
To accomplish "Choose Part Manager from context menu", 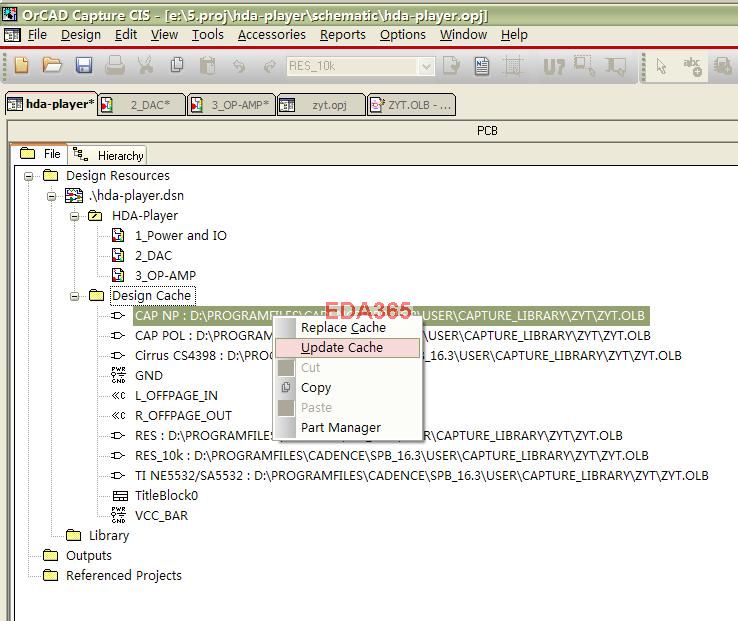I will coord(341,428).
